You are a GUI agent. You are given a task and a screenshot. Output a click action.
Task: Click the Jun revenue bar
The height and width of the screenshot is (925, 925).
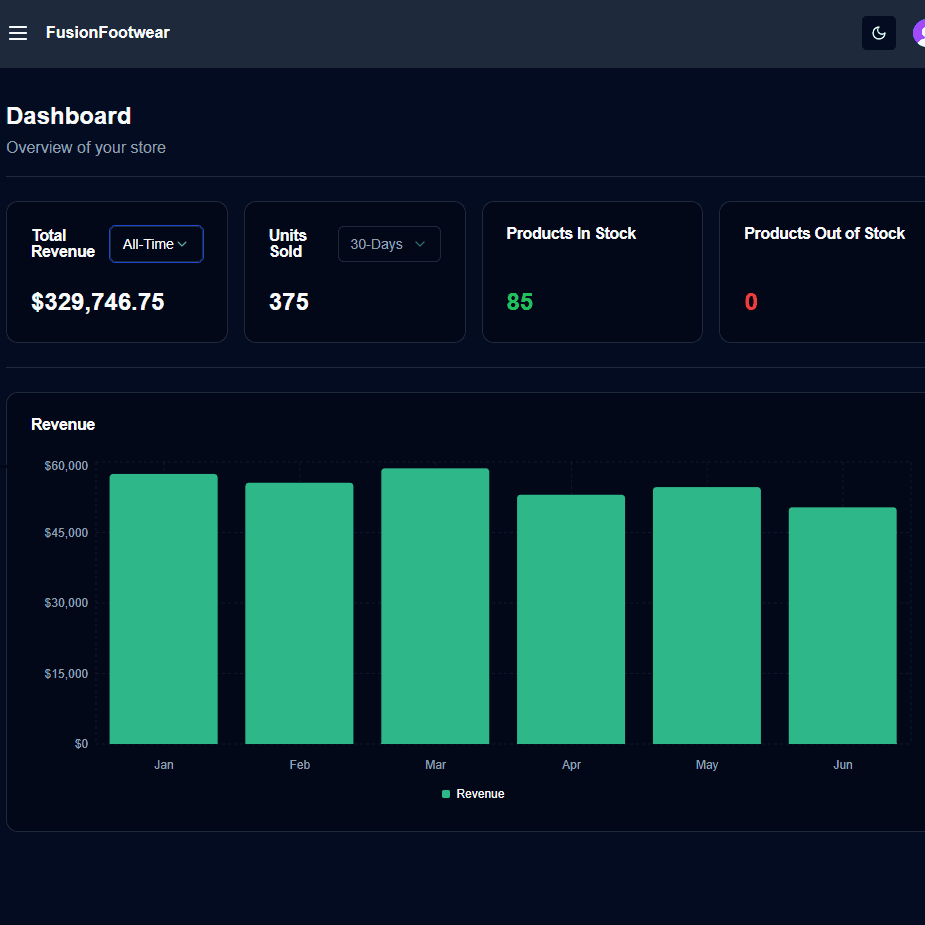point(842,625)
